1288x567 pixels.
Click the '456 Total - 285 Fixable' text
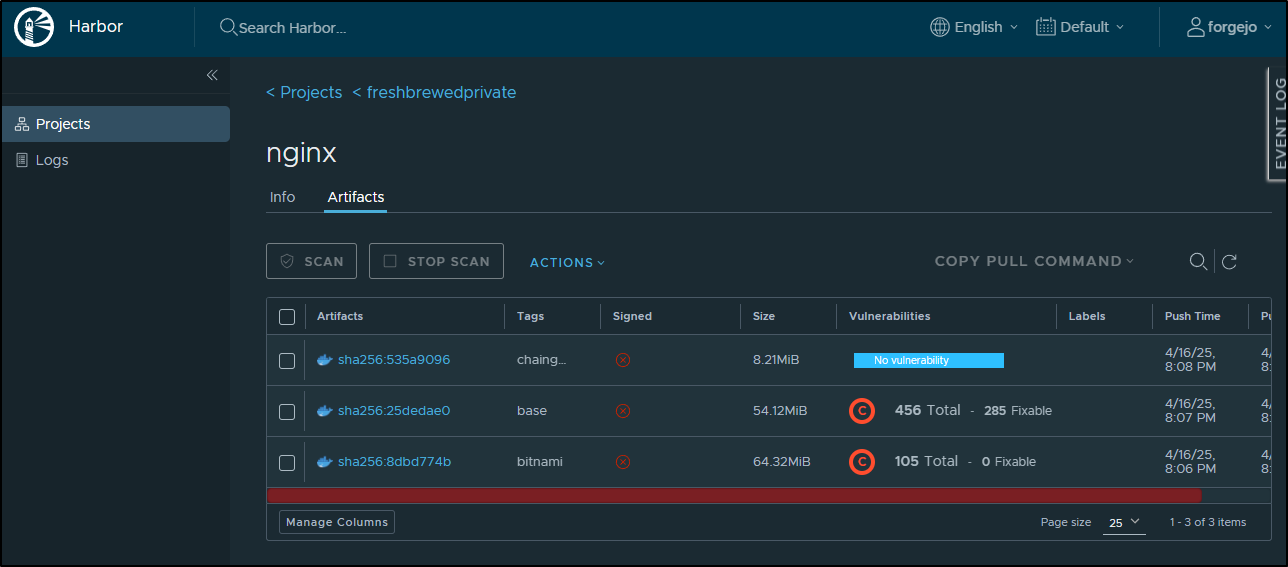[973, 411]
